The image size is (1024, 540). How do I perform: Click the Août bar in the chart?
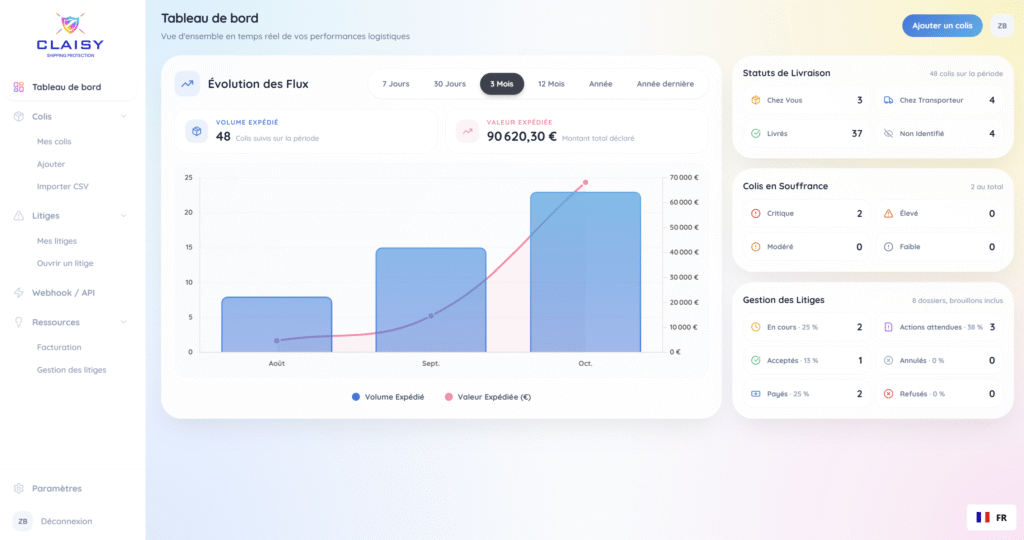277,325
